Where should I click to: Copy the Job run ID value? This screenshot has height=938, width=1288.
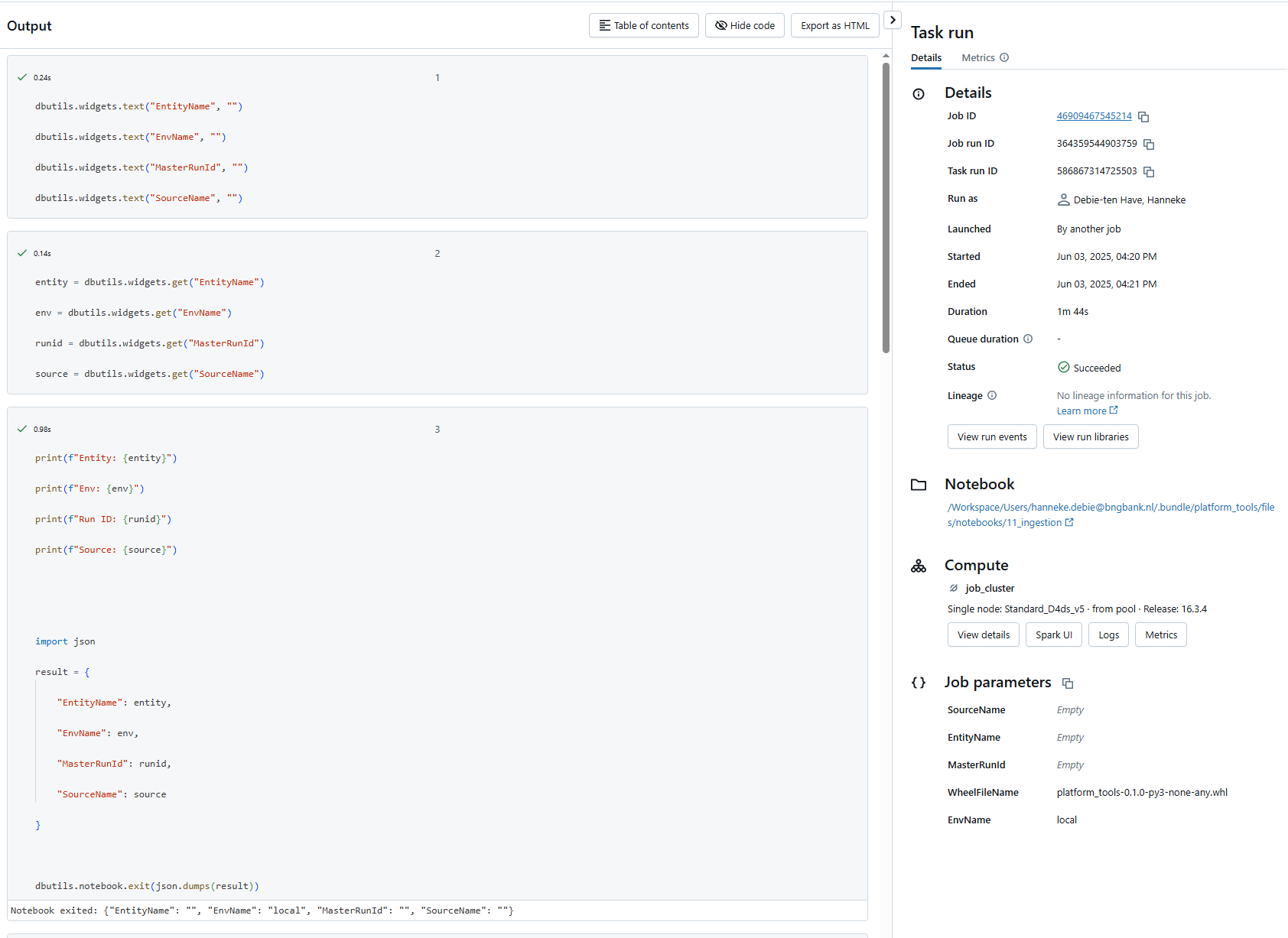[1149, 144]
